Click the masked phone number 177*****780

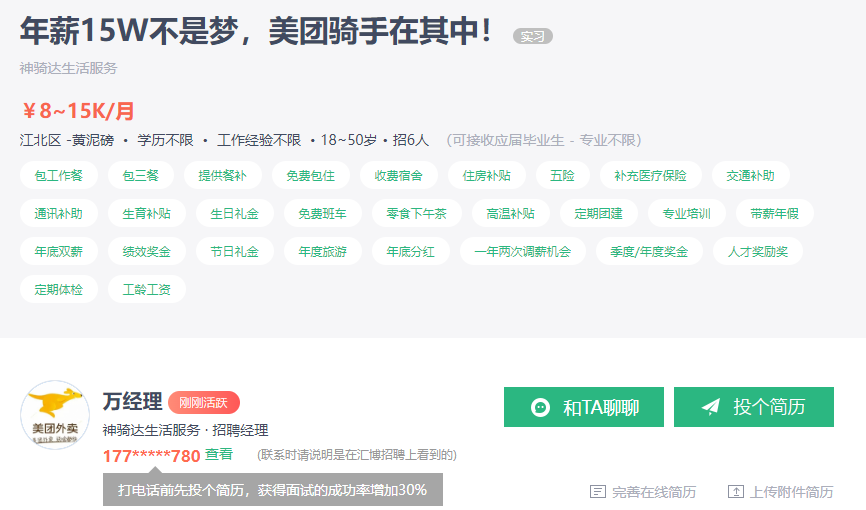click(x=151, y=456)
